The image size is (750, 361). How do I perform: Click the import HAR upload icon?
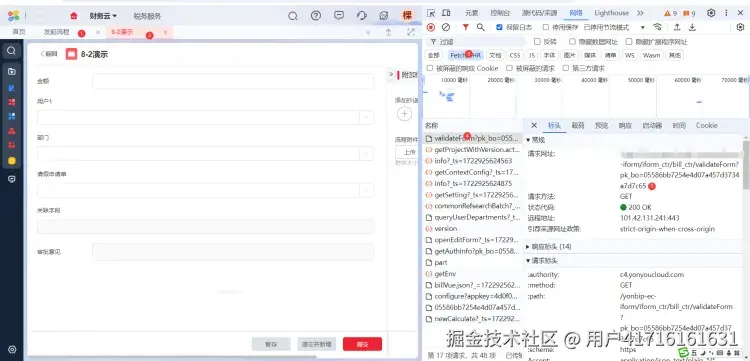click(x=677, y=27)
